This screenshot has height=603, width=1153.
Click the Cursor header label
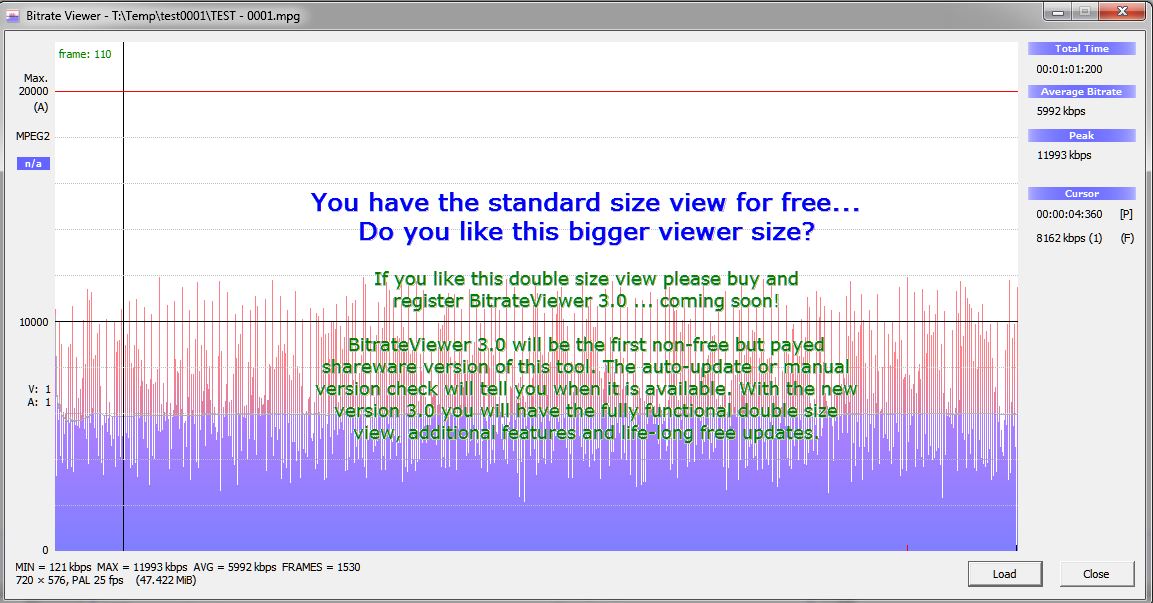click(1082, 193)
